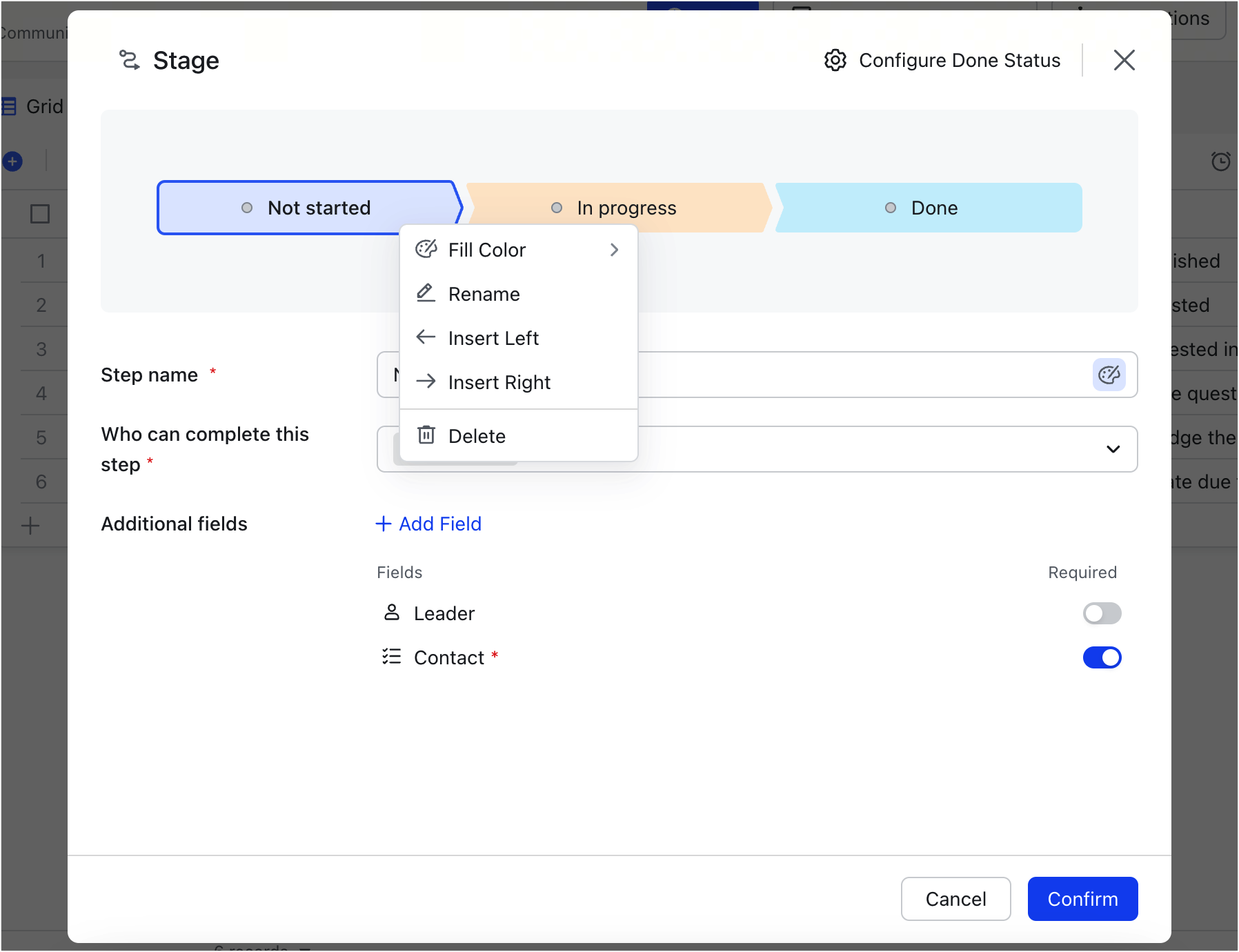The height and width of the screenshot is (952, 1239).
Task: Click the gear icon next to Configure Done Status
Action: pyautogui.click(x=835, y=61)
